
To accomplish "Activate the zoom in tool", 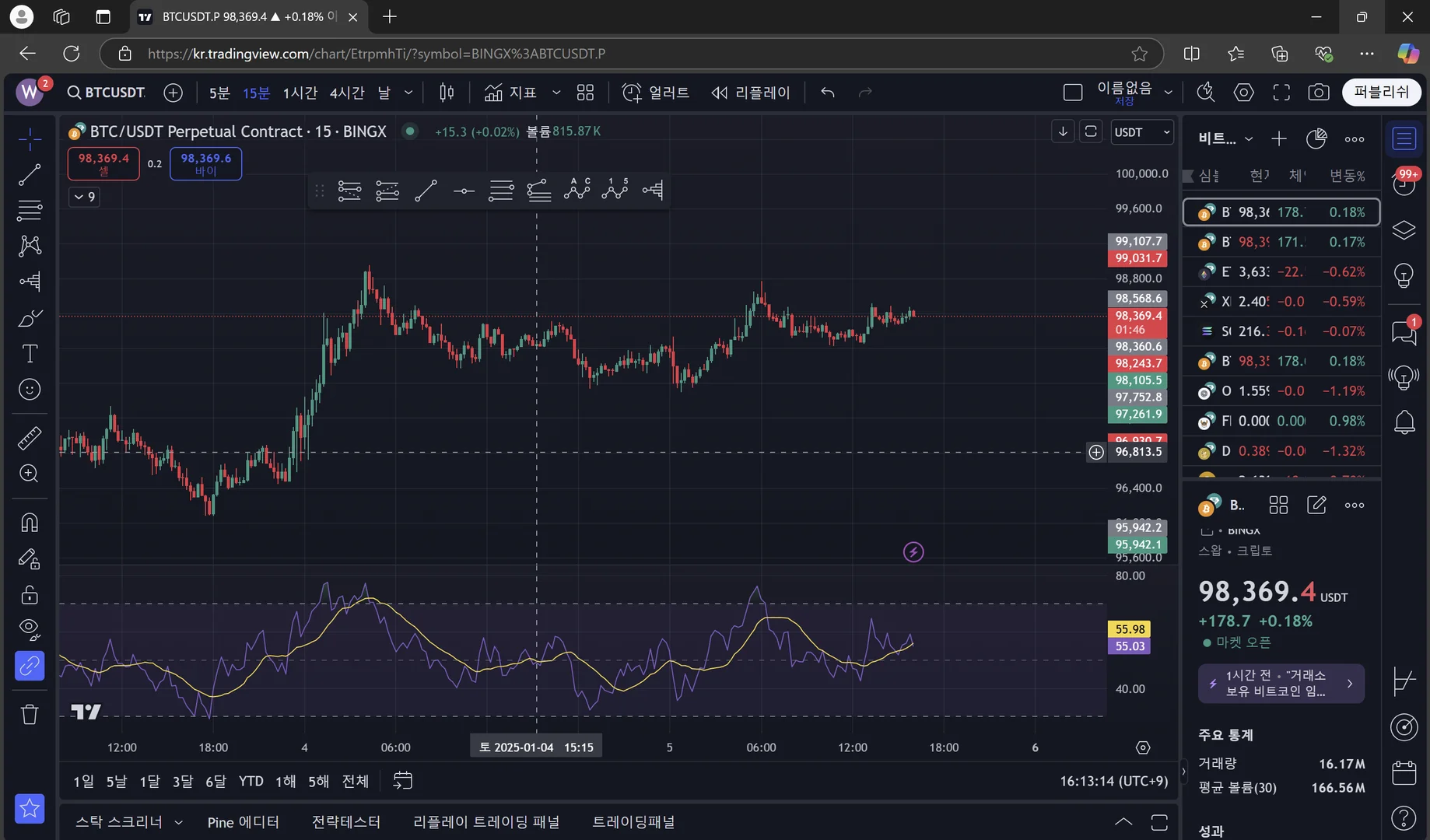I will coord(30,474).
